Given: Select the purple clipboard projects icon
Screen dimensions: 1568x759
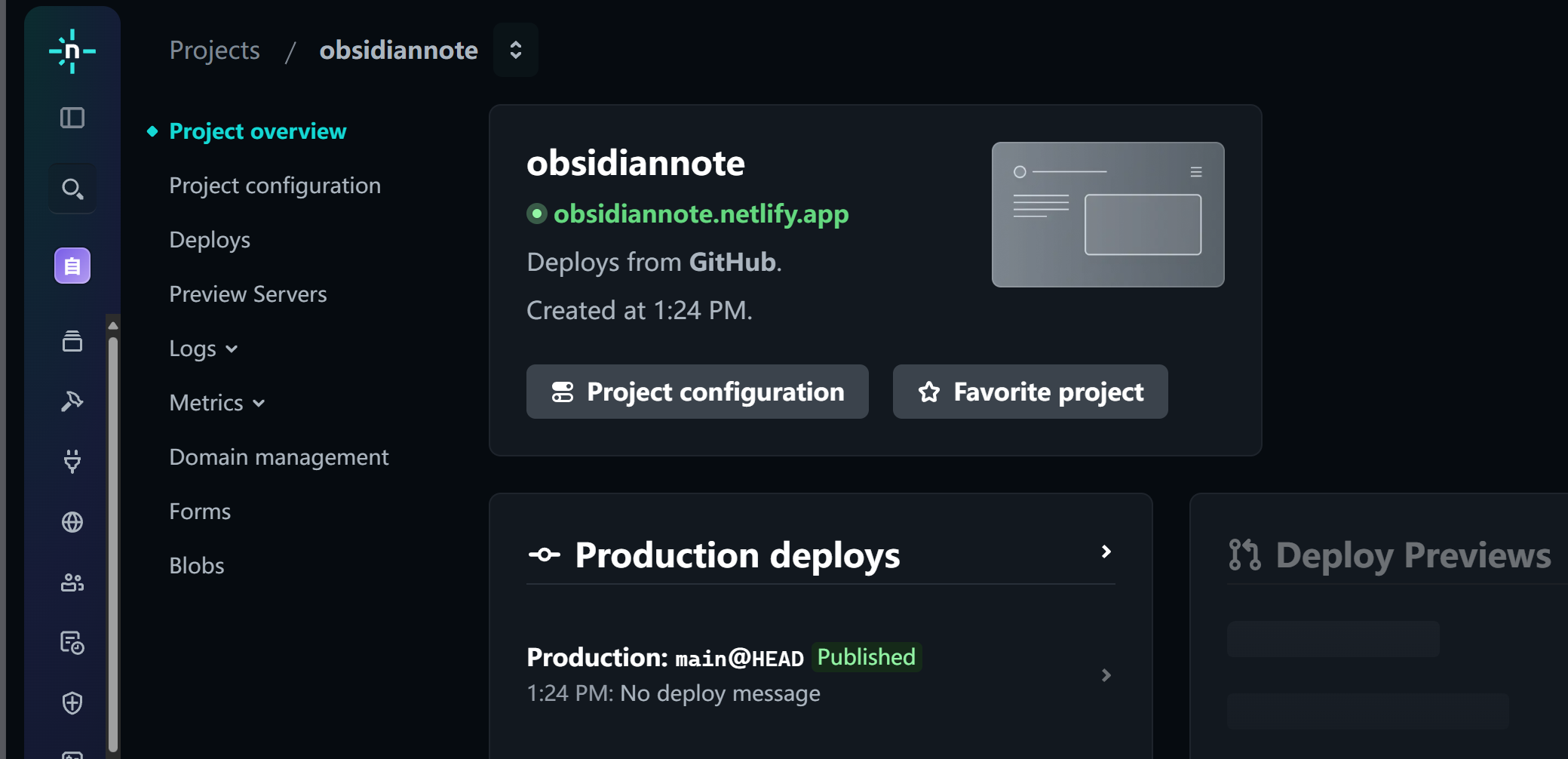Looking at the screenshot, I should pos(72,266).
